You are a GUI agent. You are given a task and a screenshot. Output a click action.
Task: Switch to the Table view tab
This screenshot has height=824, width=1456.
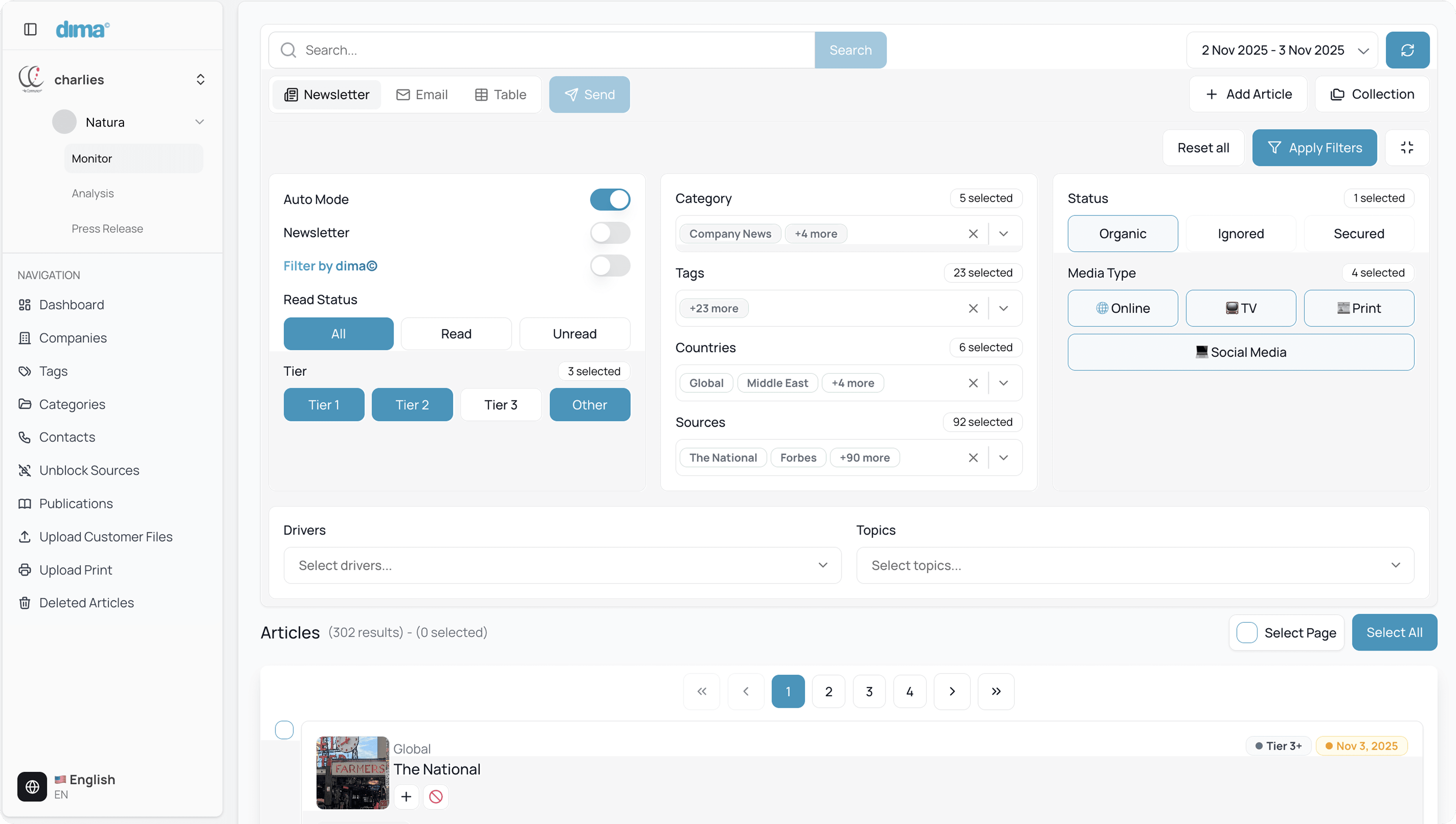pyautogui.click(x=500, y=94)
